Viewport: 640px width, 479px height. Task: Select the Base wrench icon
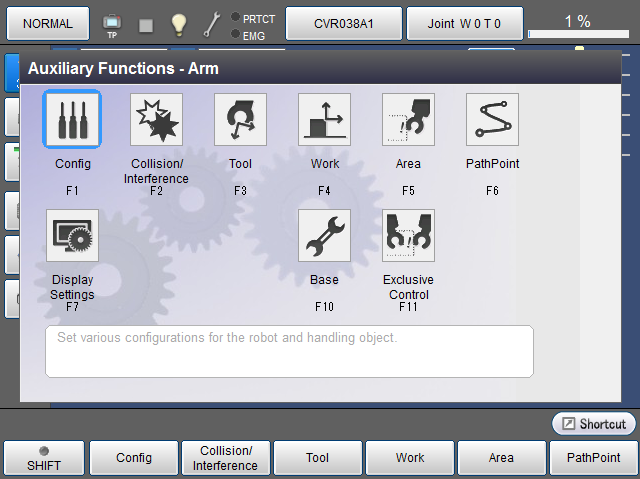pos(324,236)
